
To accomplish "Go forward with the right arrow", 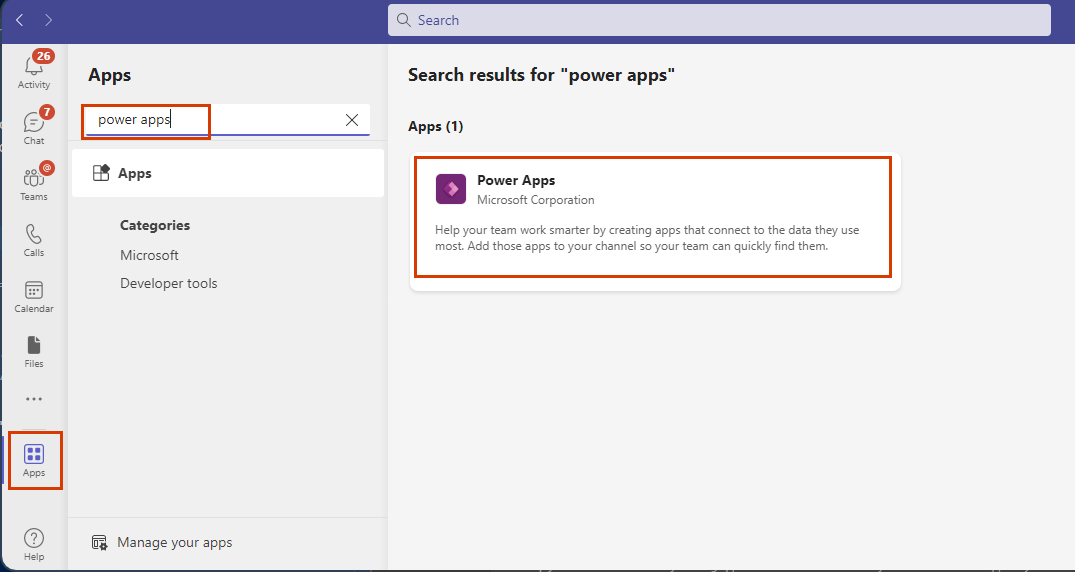I will pos(48,21).
